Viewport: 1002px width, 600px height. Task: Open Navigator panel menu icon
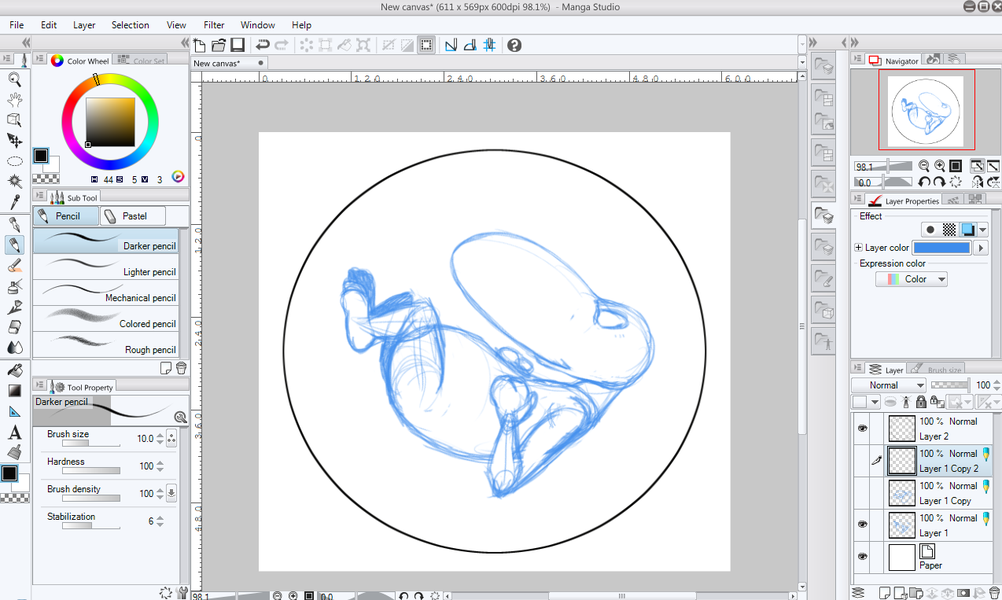(858, 59)
